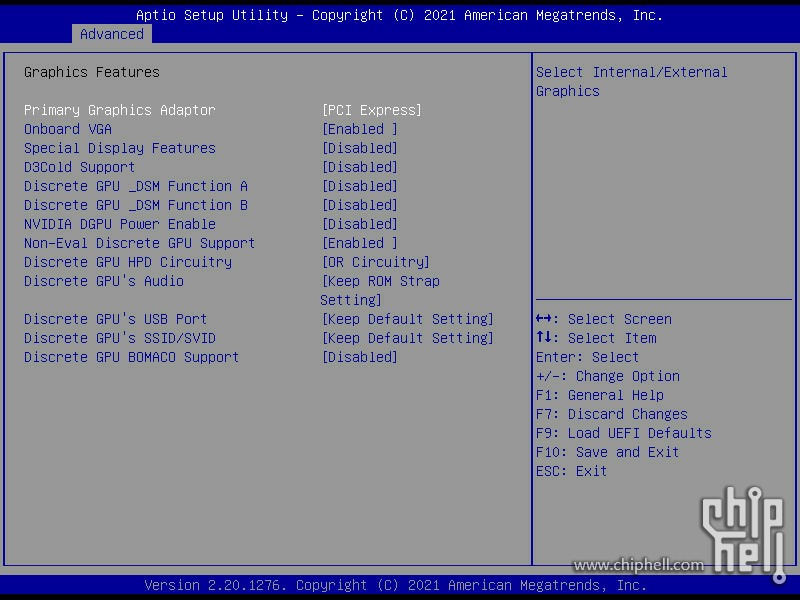Click the Enter: Select key hint
This screenshot has width=800, height=600.
pos(587,357)
